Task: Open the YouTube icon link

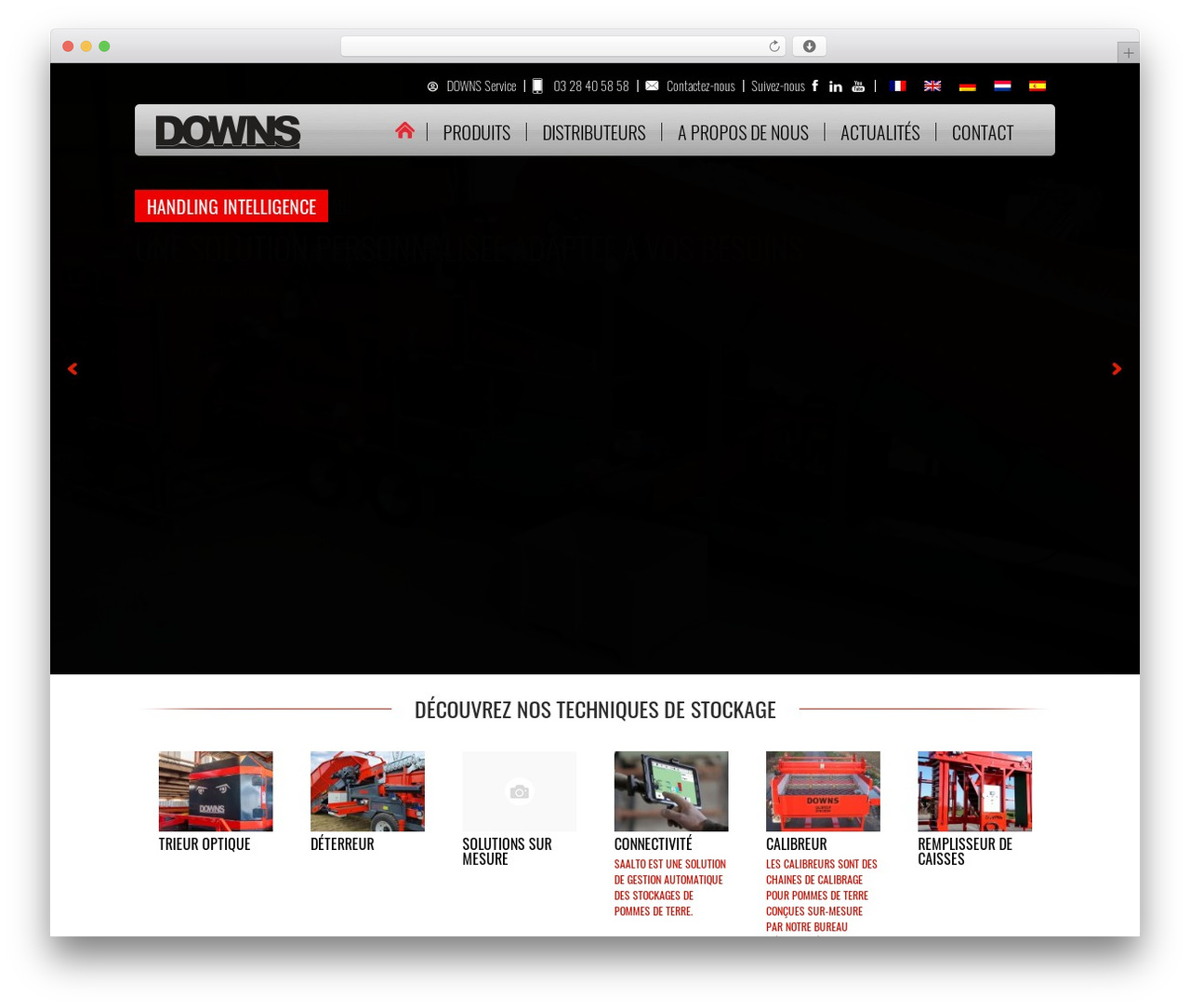Action: (858, 86)
